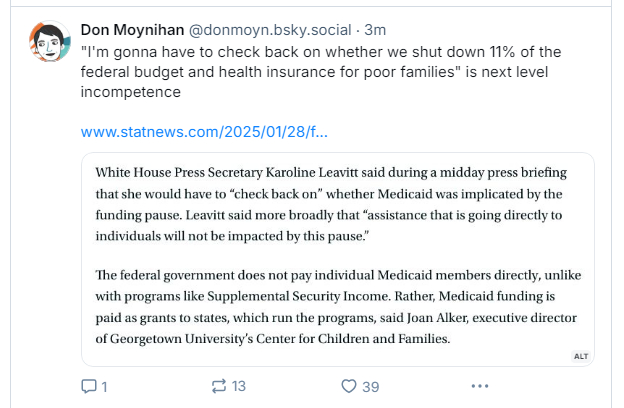This screenshot has width=624, height=408.
Task: Click the reply count number 1
Action: [103, 386]
